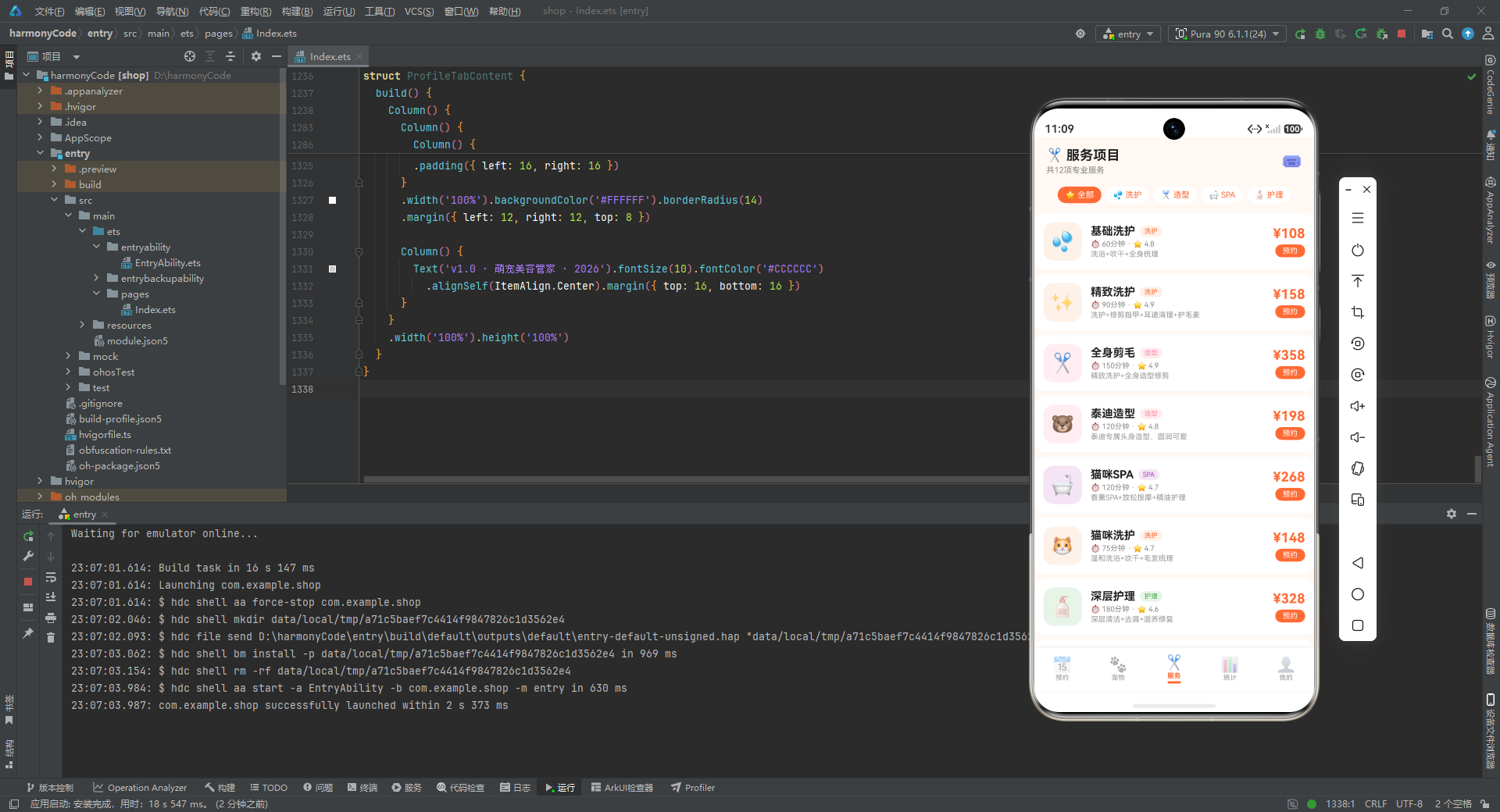Click the emulator recent apps square button
Image resolution: width=1500 pixels, height=812 pixels.
(1358, 625)
